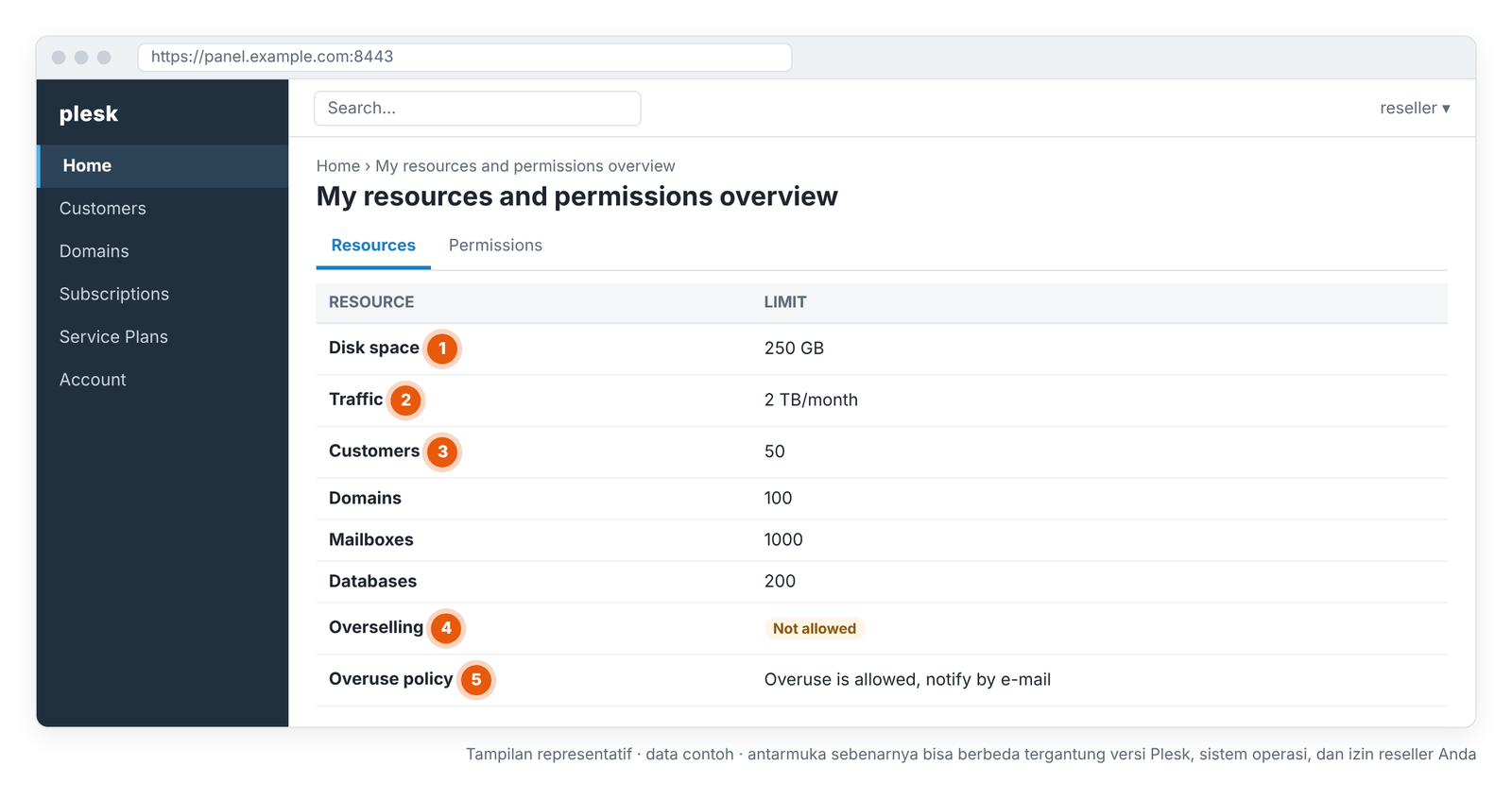
Task: Click the orange marker 2 beside Traffic
Action: [x=406, y=400]
